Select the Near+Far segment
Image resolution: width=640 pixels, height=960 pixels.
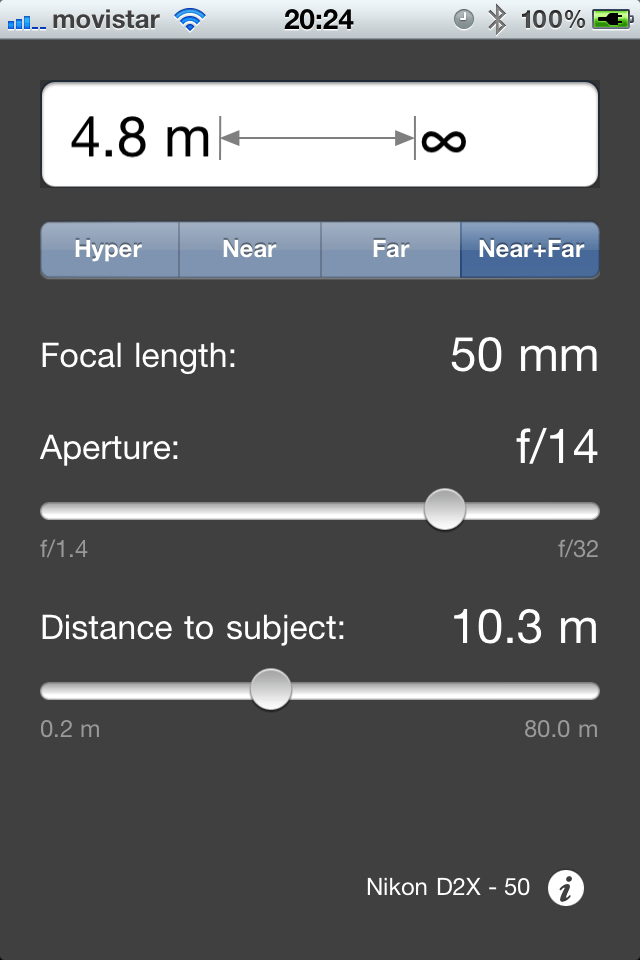pyautogui.click(x=530, y=250)
